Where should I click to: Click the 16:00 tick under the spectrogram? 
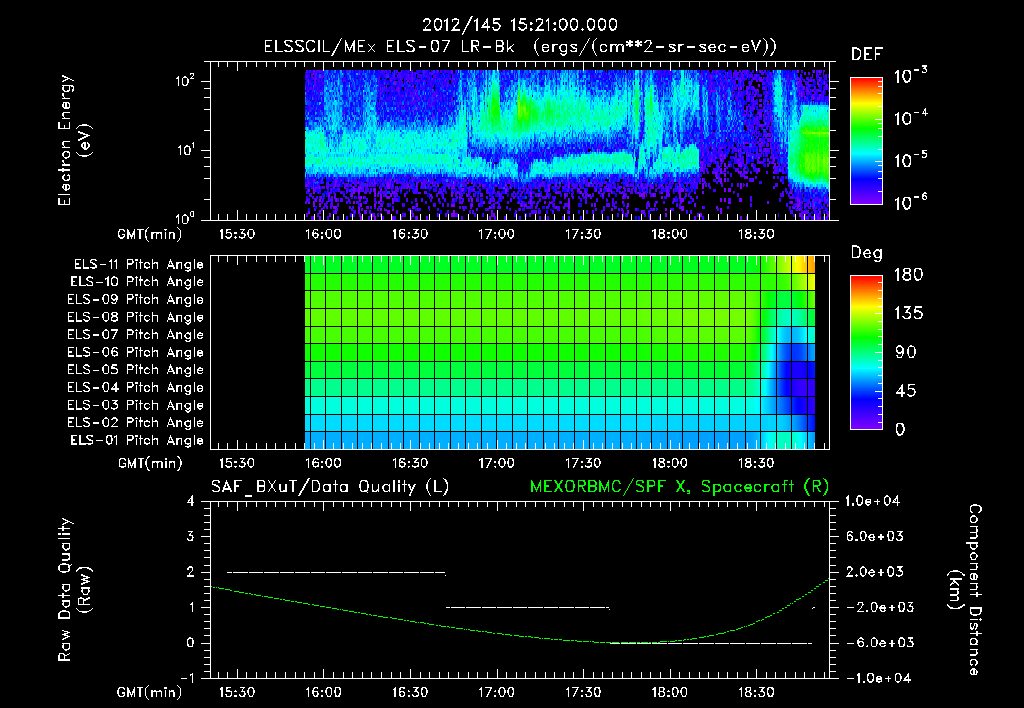[323, 234]
